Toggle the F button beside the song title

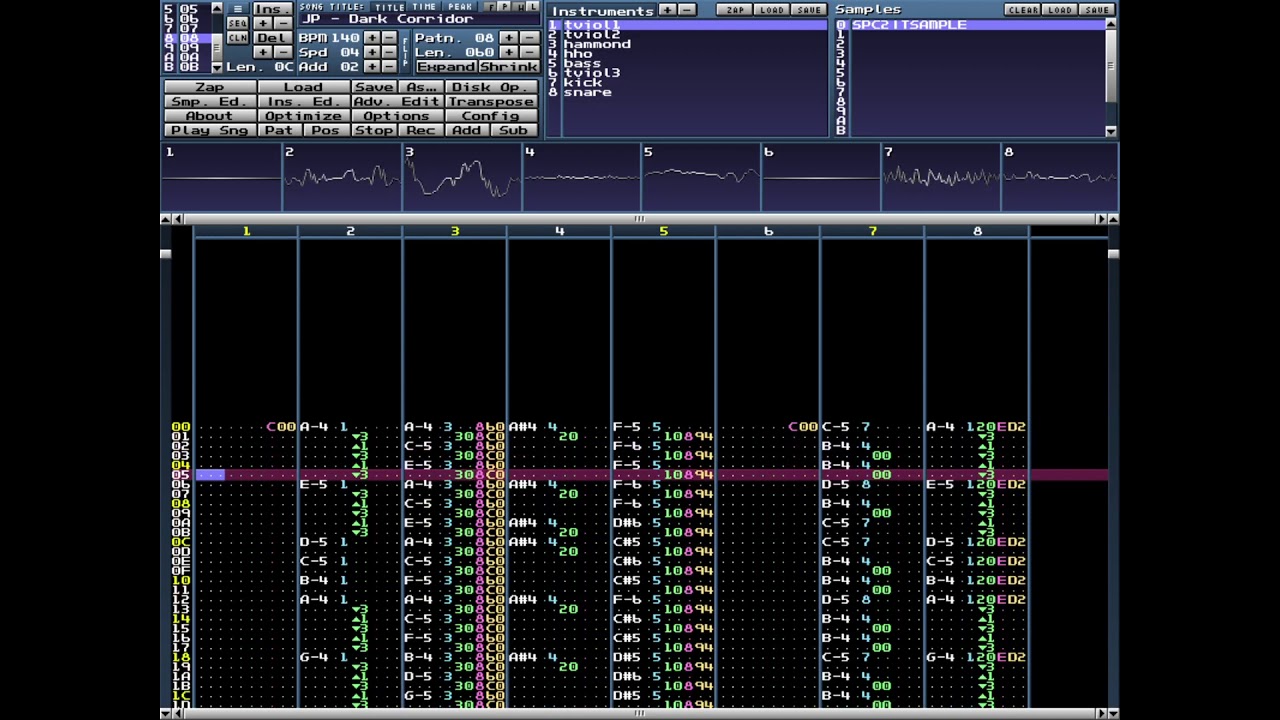point(490,7)
